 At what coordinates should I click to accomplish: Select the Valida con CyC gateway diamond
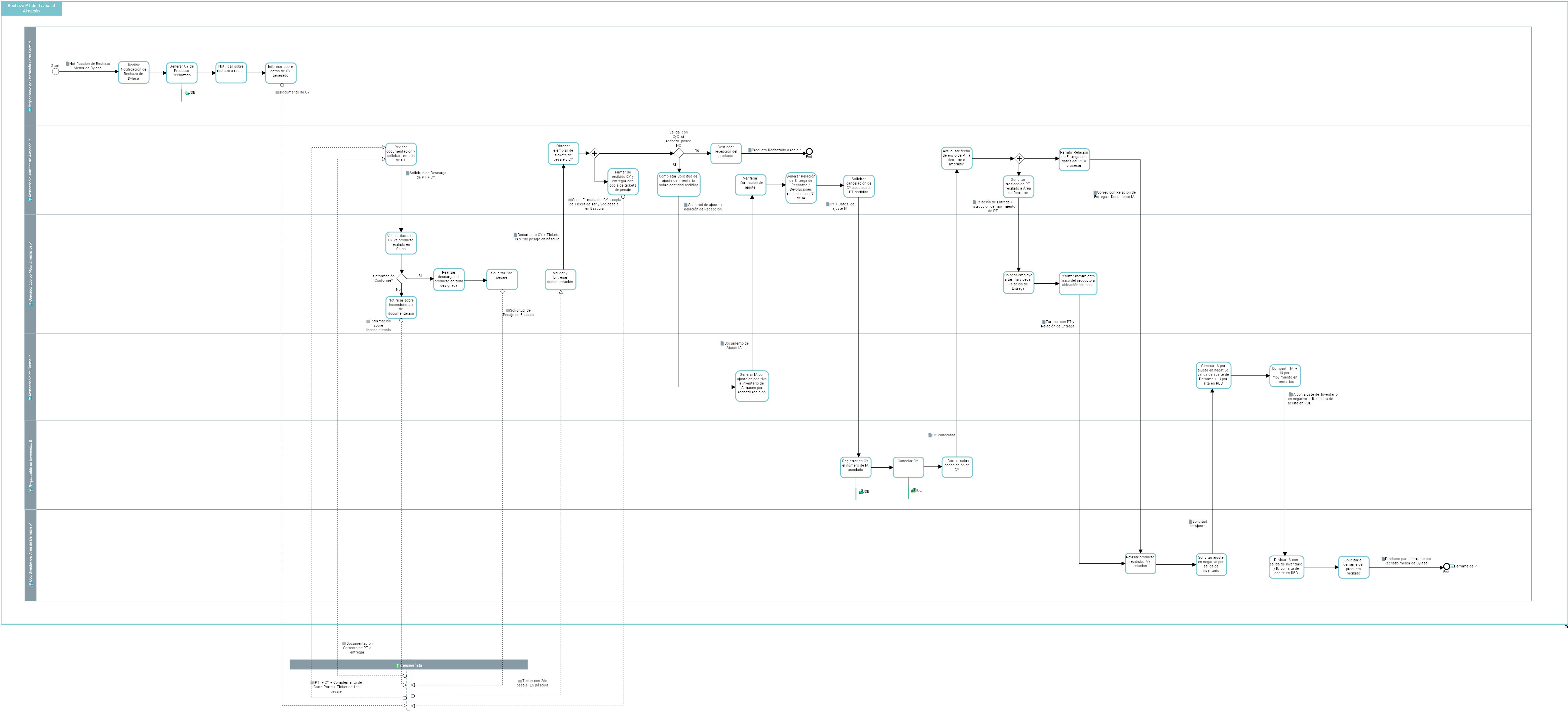[x=679, y=153]
